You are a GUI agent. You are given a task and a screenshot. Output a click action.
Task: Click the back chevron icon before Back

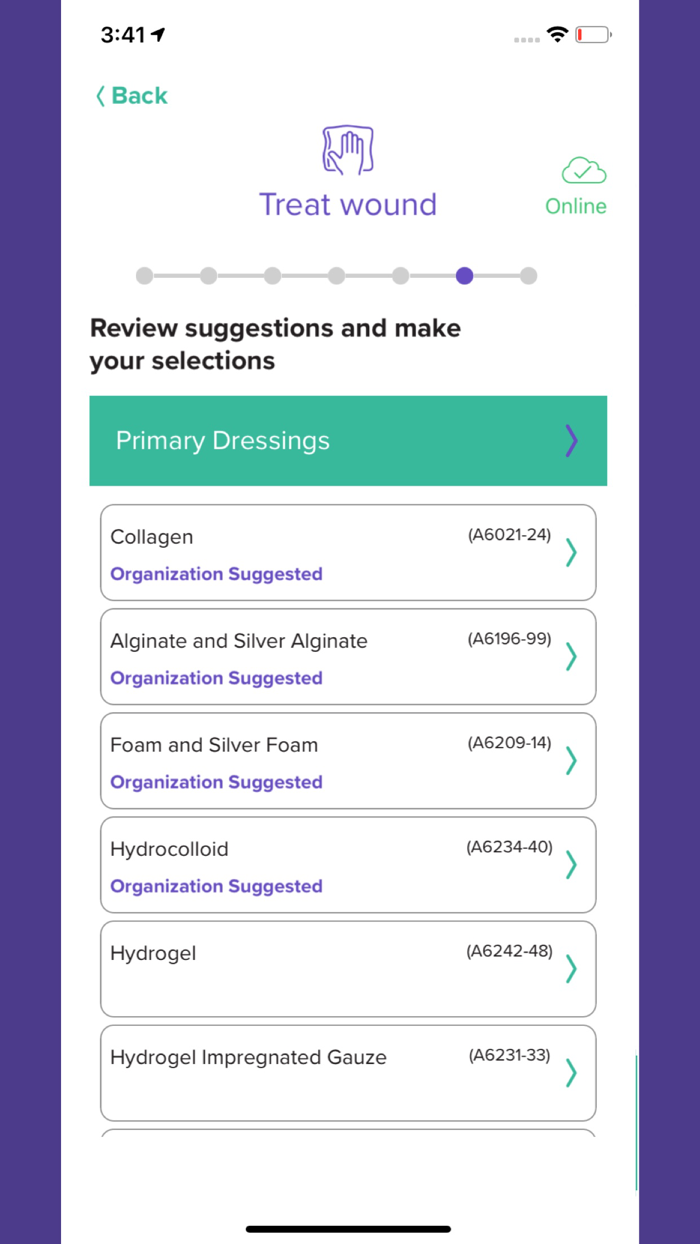pos(99,96)
